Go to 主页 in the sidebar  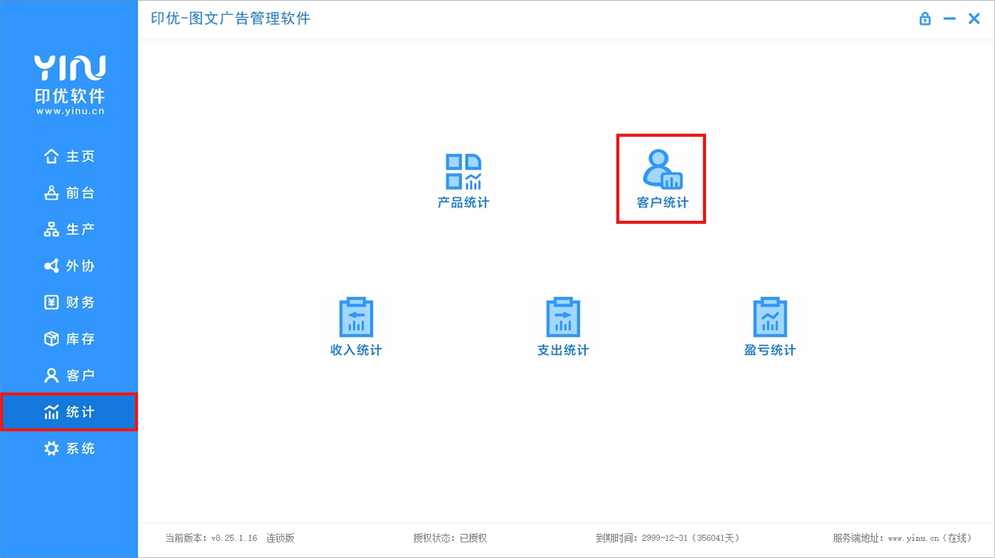tap(69, 156)
